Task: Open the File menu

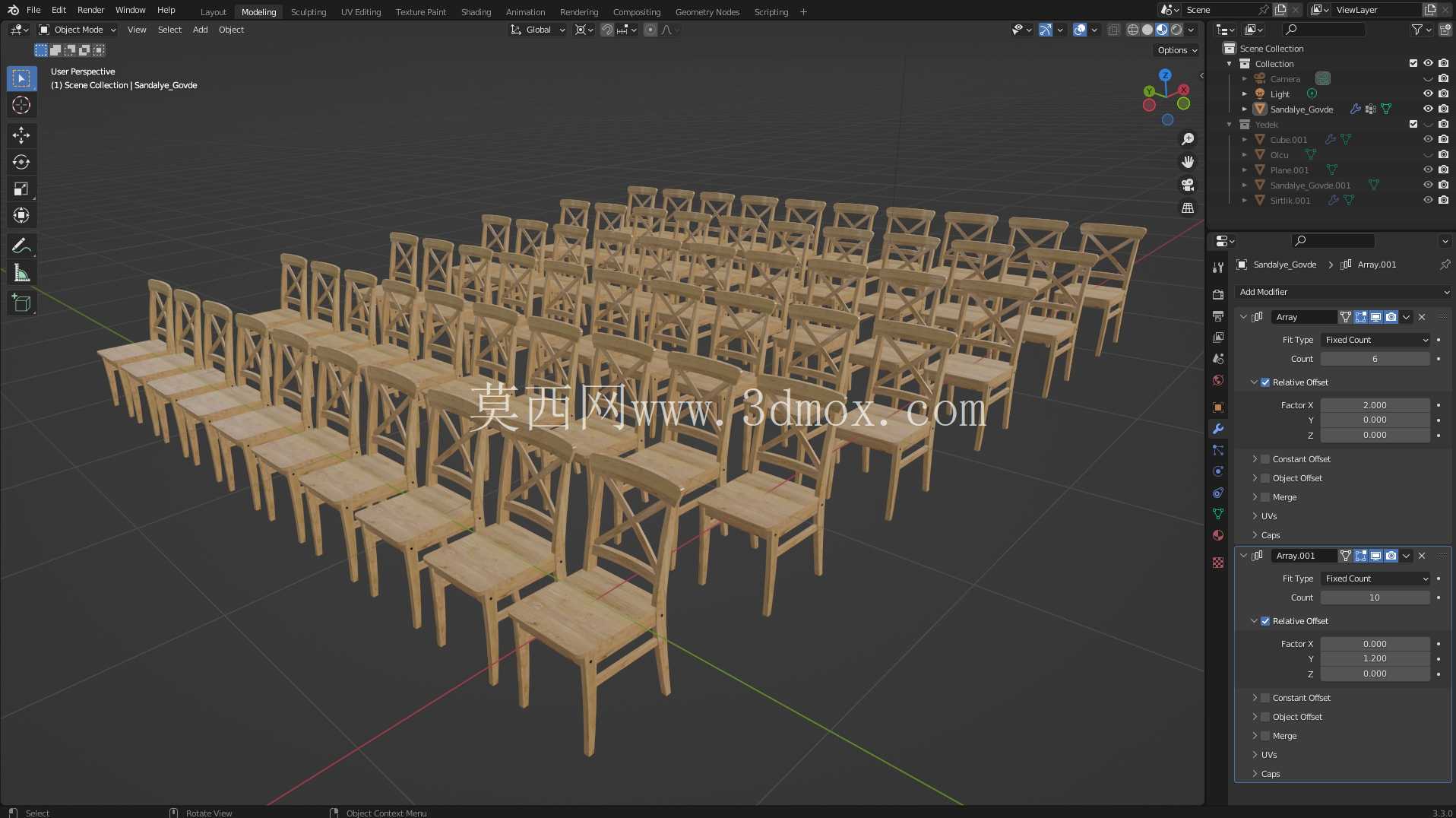Action: pyautogui.click(x=33, y=10)
